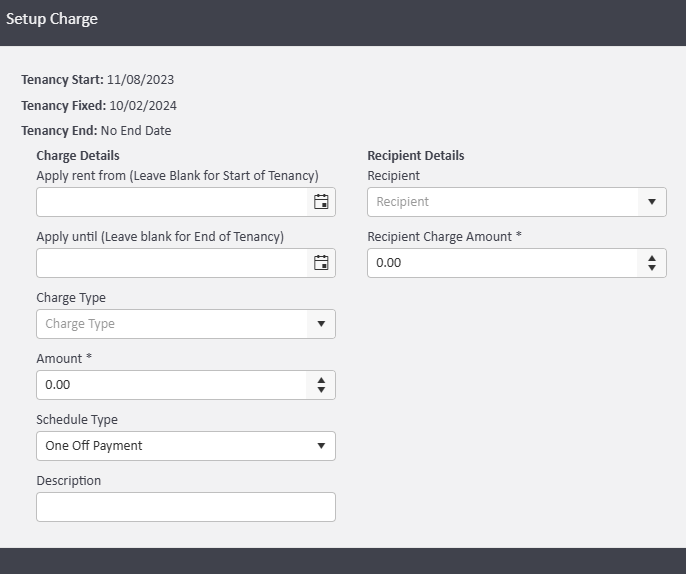Focus the Apply until date field
Viewport: 686px width, 574px height.
[x=170, y=263]
